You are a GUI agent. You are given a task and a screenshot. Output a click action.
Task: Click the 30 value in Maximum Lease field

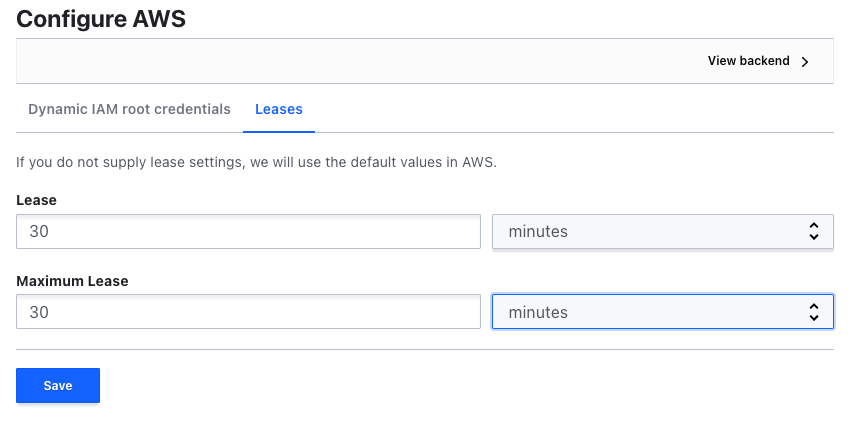point(39,312)
